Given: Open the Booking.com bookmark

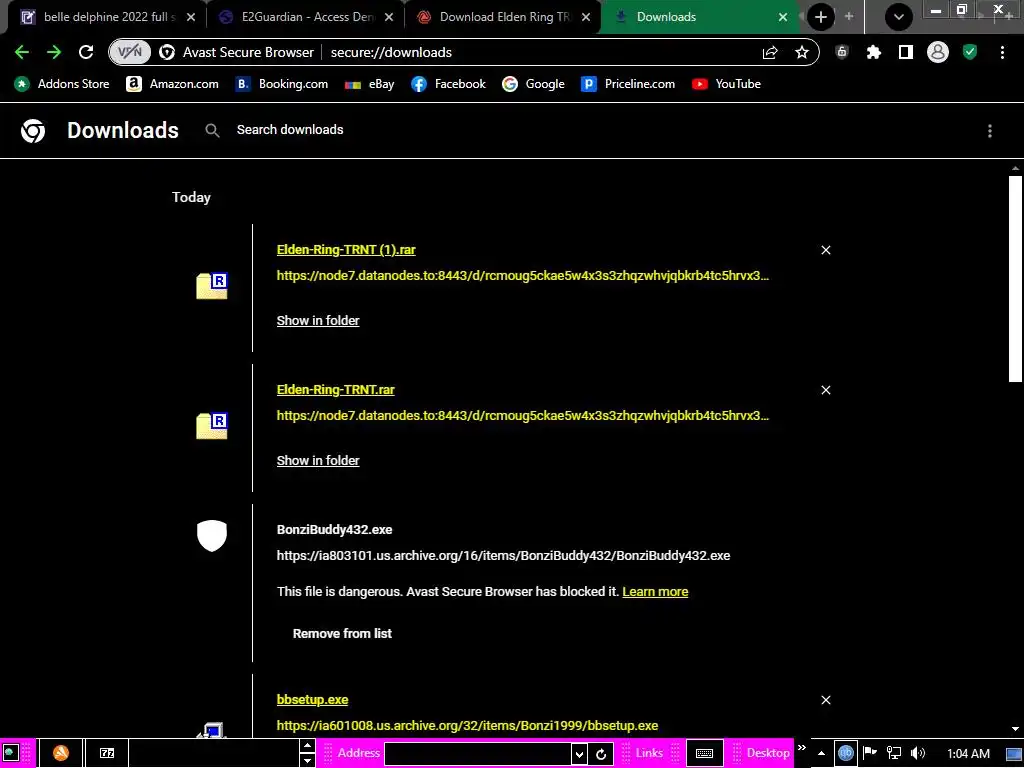Looking at the screenshot, I should pos(281,84).
